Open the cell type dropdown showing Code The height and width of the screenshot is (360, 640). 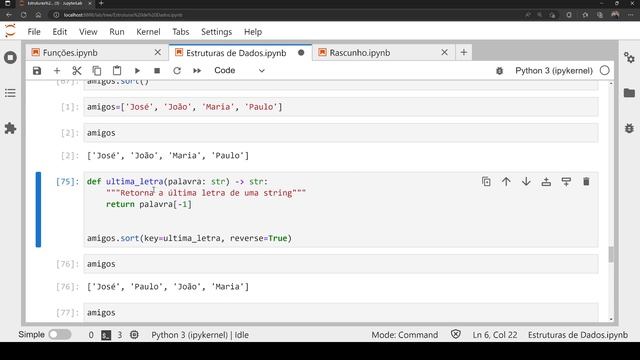[240, 71]
